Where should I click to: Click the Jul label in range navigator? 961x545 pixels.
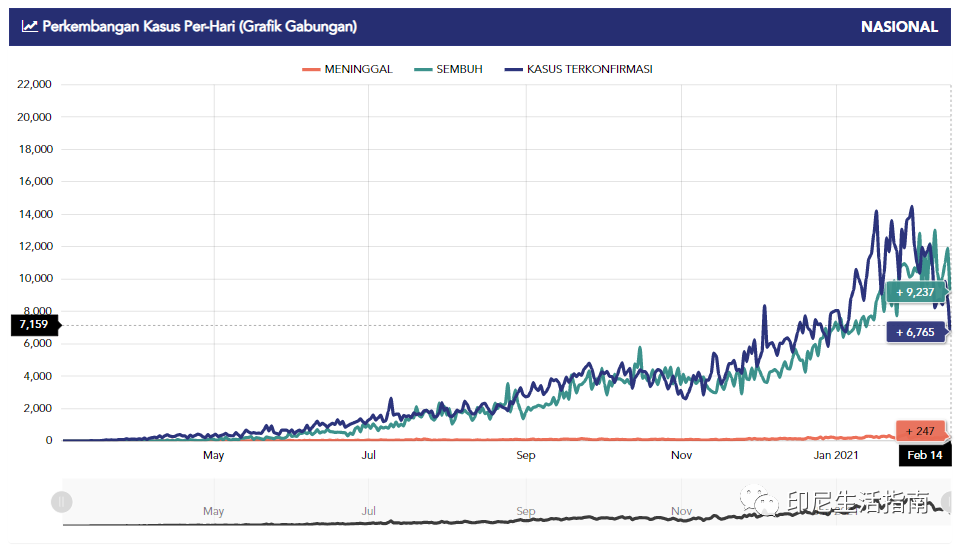pos(368,511)
